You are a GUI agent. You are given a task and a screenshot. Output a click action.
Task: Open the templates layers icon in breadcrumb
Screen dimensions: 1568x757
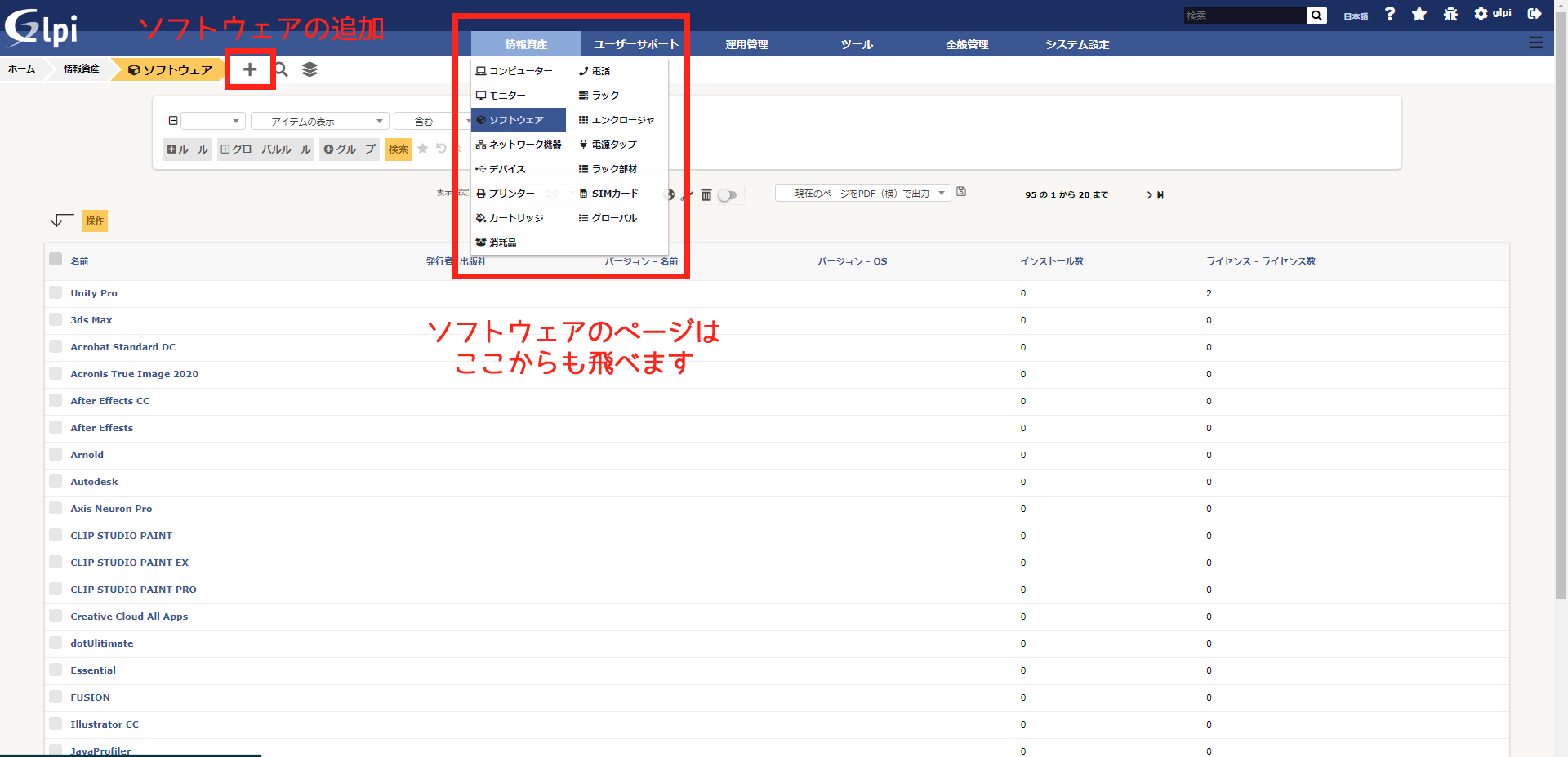point(310,69)
